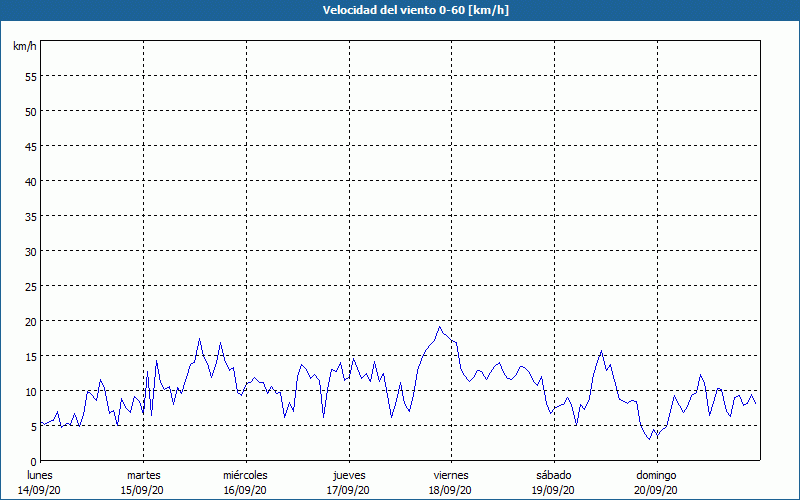Select the y-axis value 55
The width and height of the screenshot is (800, 500).
31,77
